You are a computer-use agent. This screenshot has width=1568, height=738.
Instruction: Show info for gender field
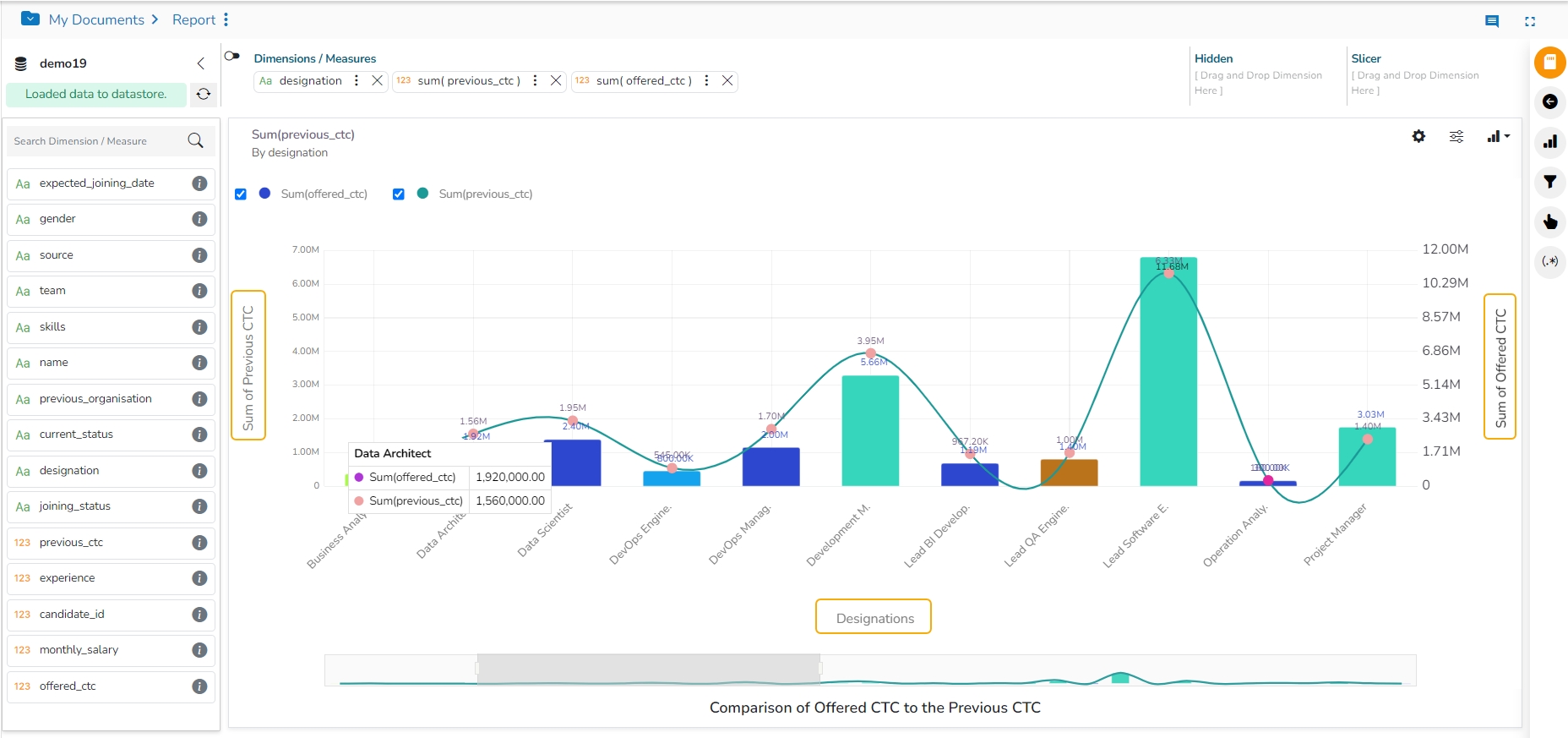point(199,219)
